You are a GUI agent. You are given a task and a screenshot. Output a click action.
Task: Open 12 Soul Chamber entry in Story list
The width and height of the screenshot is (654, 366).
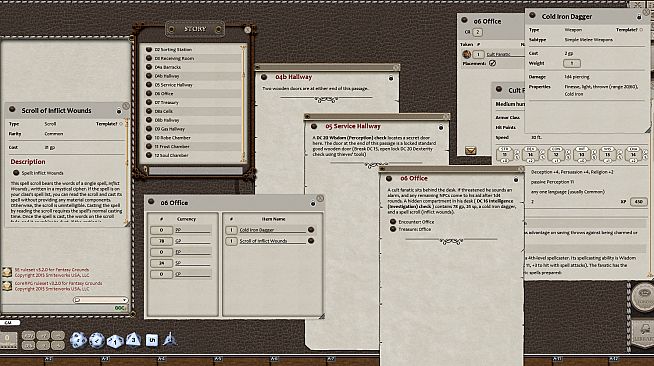point(171,155)
